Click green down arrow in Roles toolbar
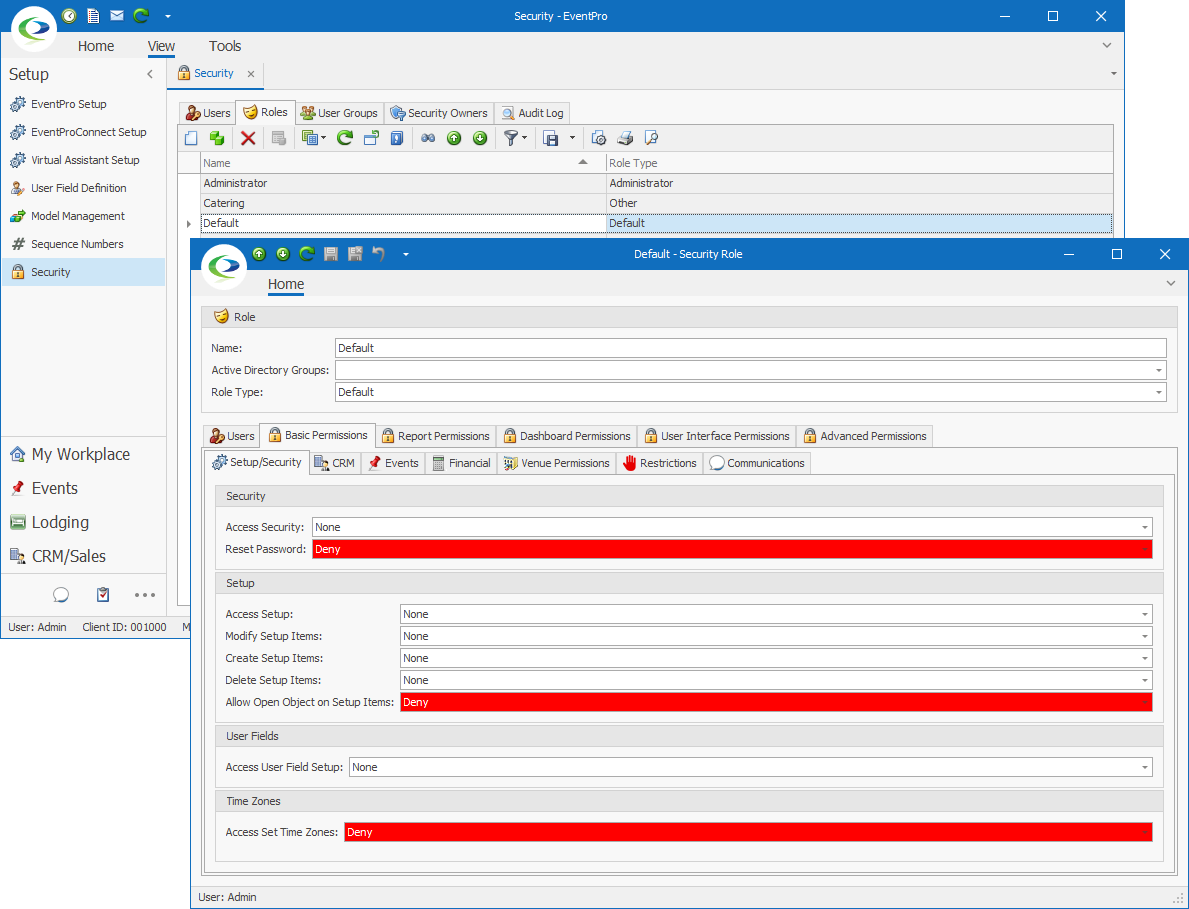 click(x=480, y=138)
